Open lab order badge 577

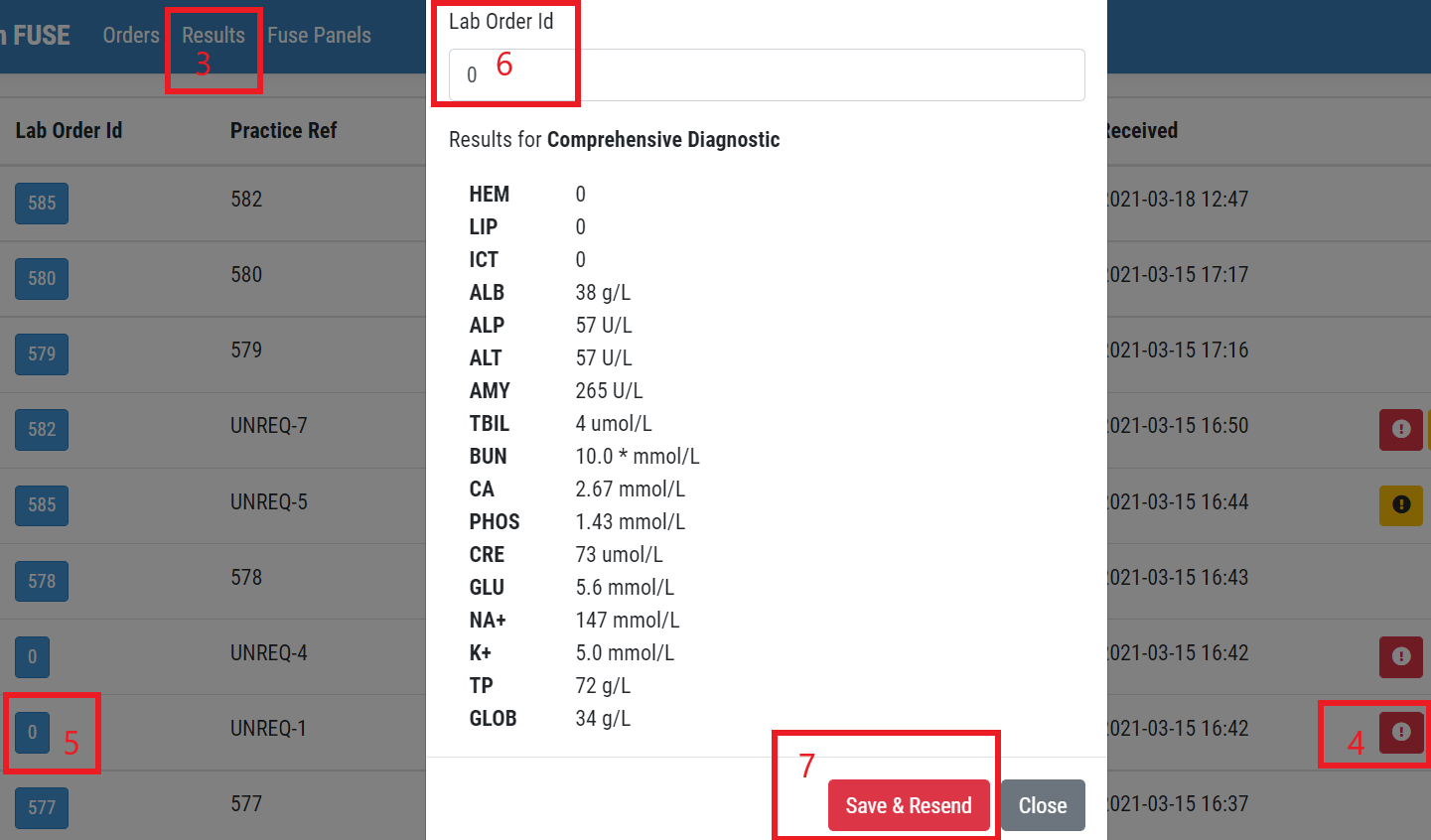(42, 807)
